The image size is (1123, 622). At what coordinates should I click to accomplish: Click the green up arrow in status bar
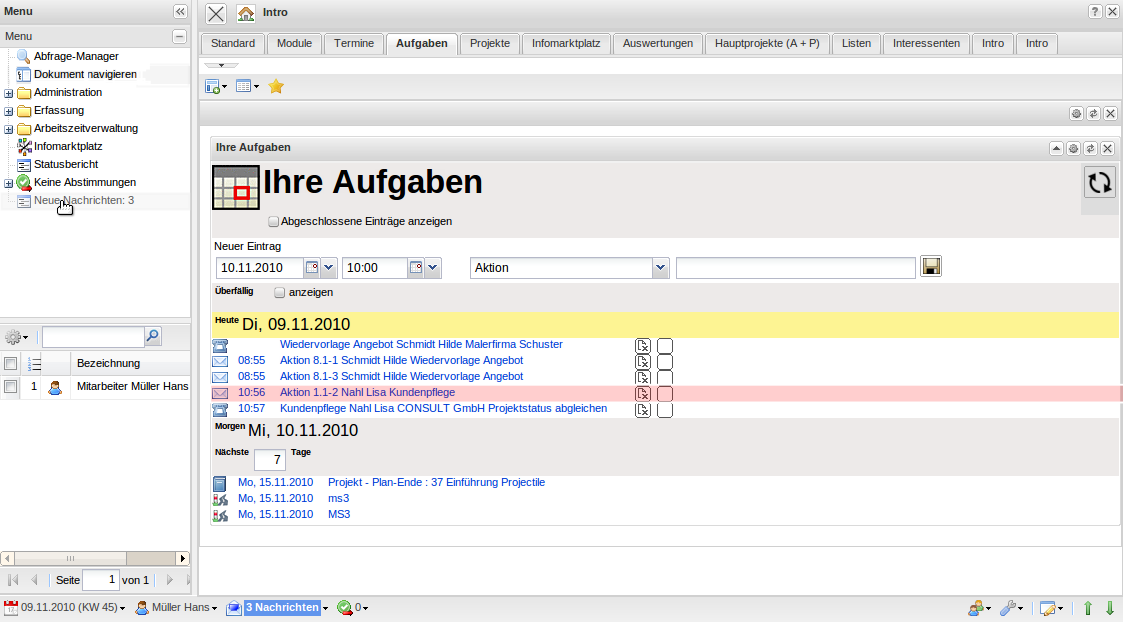[1088, 608]
